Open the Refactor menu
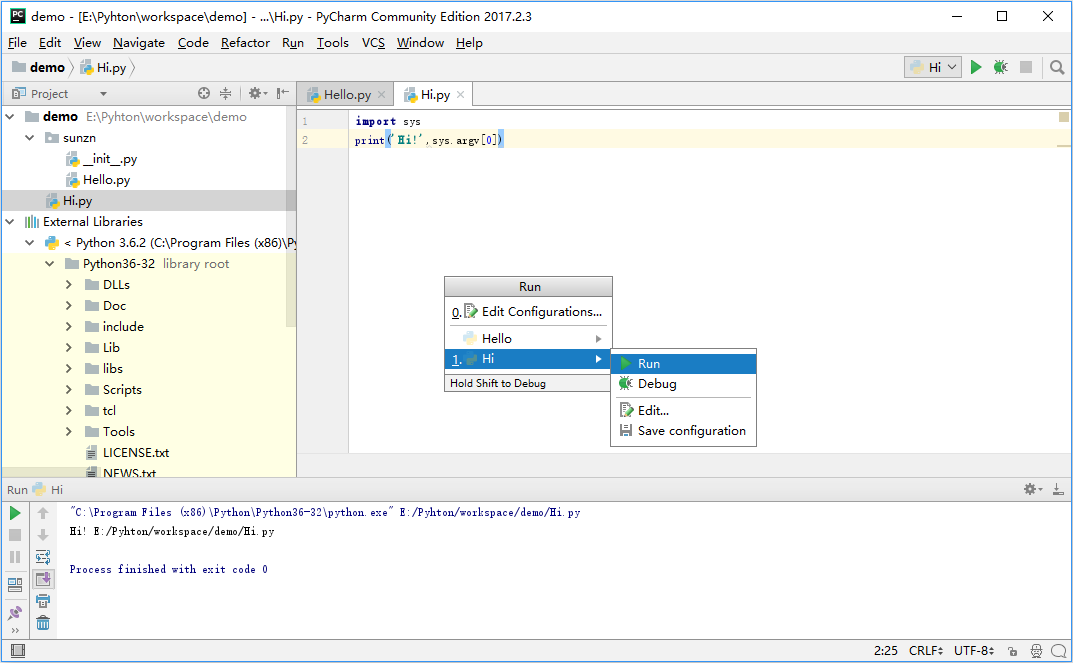Viewport: 1073px width, 663px height. pyautogui.click(x=245, y=42)
